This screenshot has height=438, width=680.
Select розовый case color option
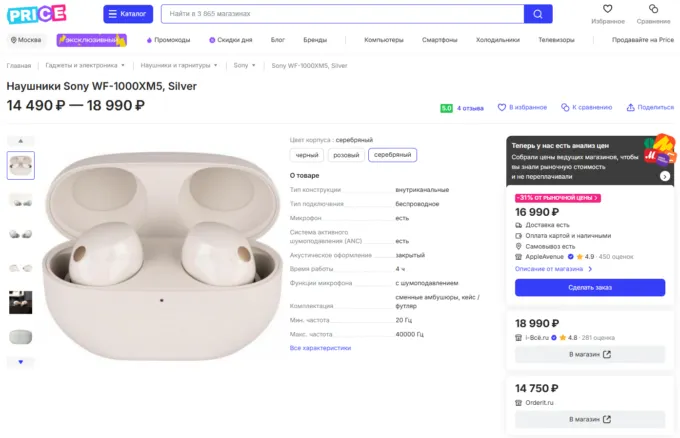(346, 155)
